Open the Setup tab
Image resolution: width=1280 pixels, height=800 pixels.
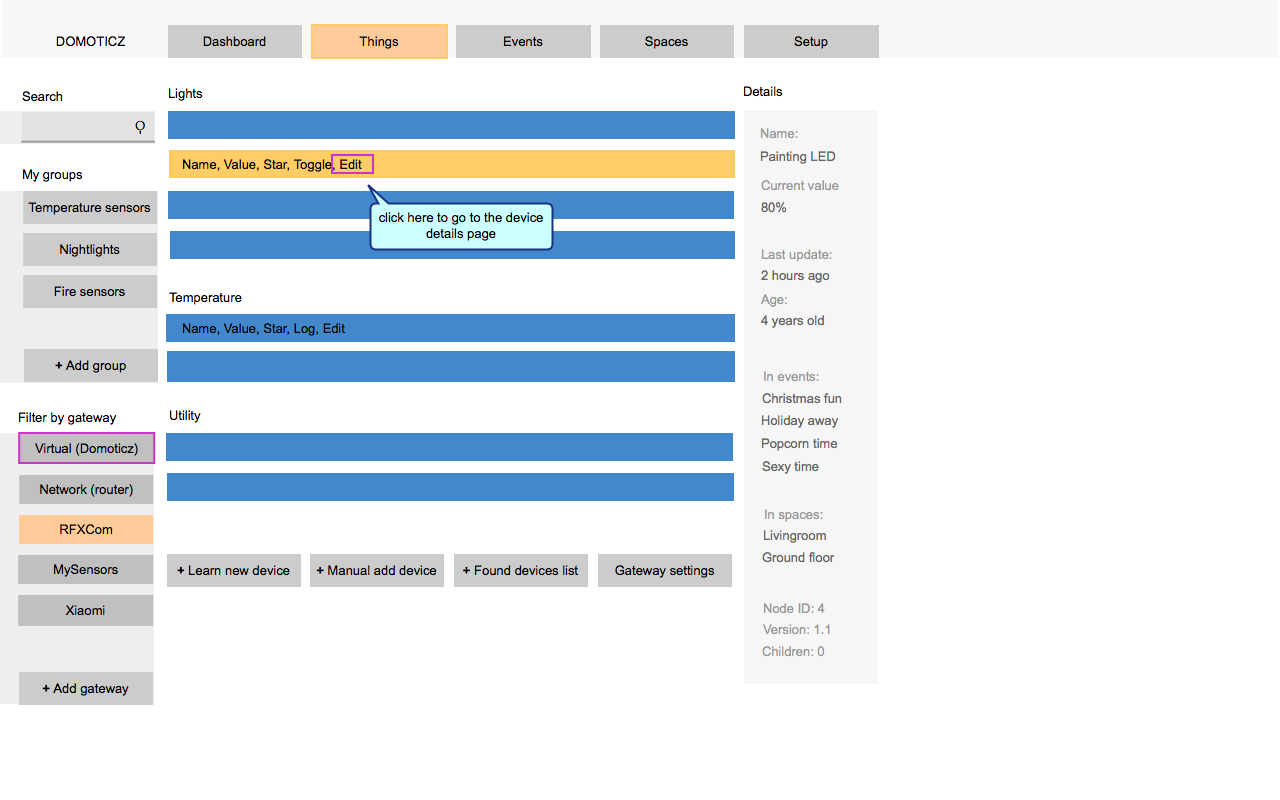[811, 42]
